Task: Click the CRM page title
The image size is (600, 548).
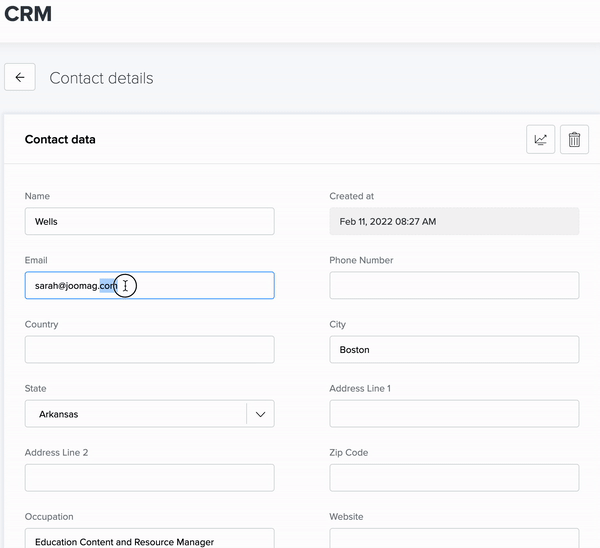Action: pyautogui.click(x=28, y=14)
